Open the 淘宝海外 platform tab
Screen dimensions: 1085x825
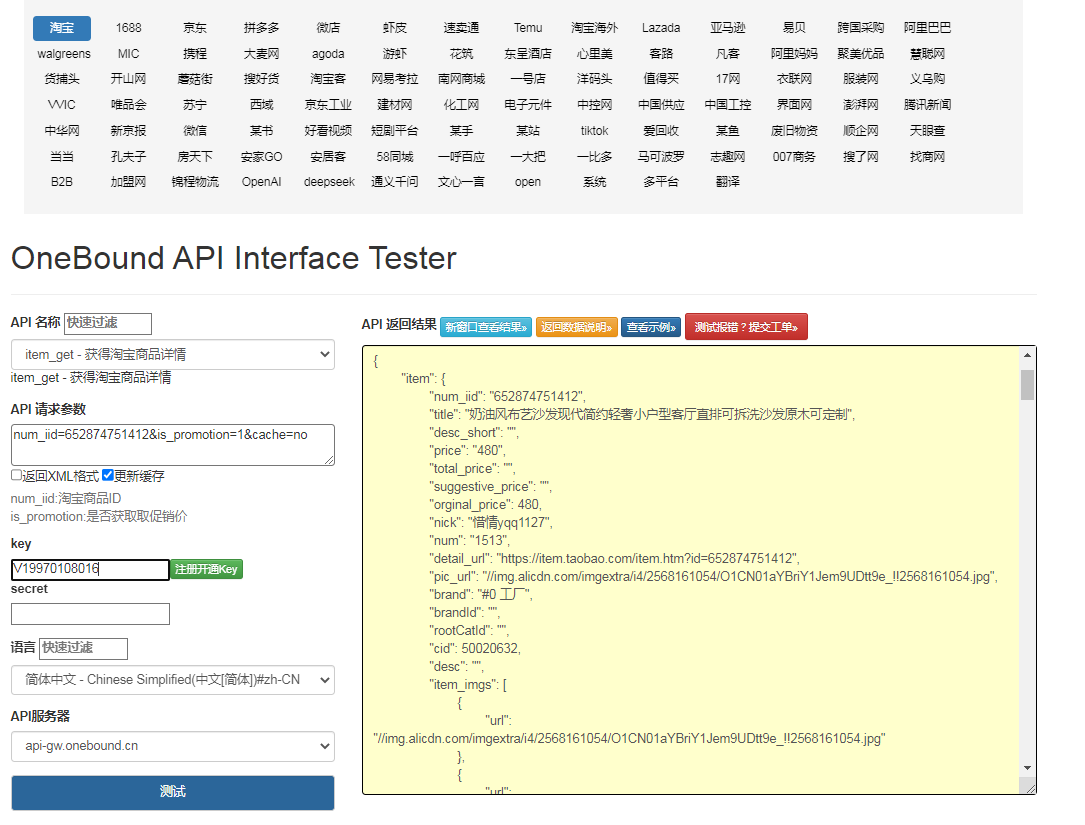click(594, 28)
